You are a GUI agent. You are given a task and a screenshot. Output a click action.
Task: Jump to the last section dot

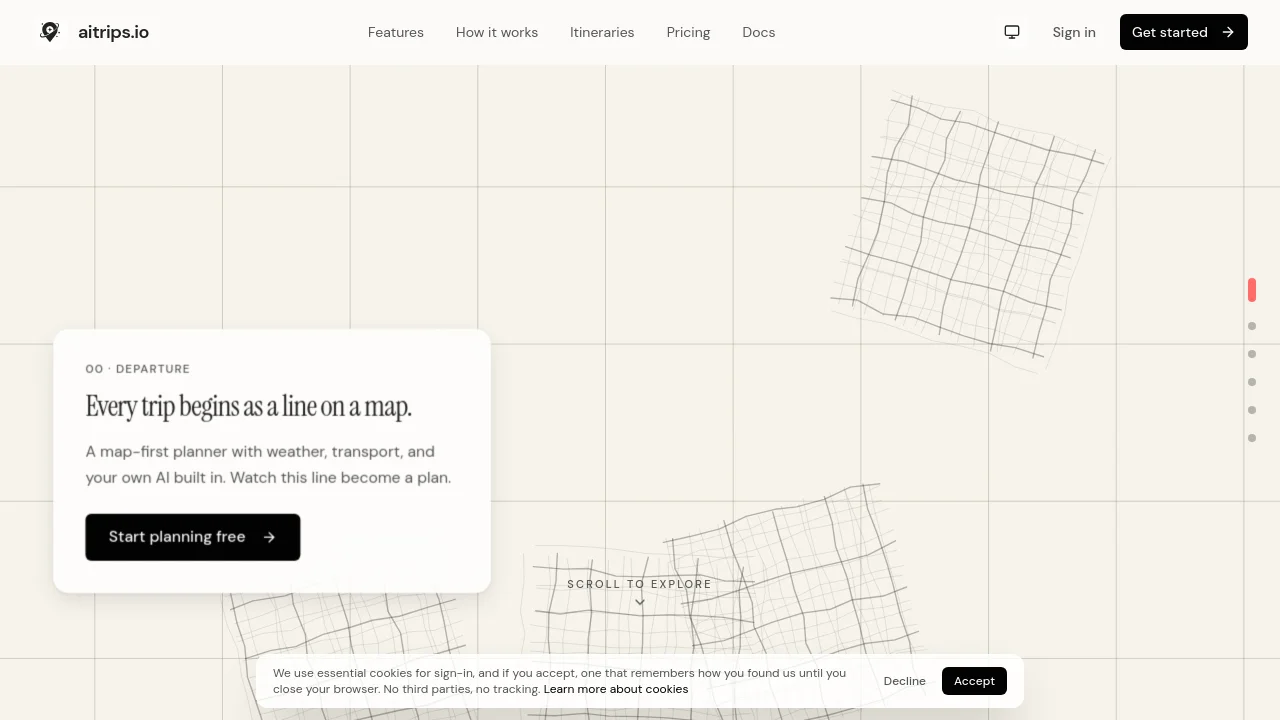(1252, 438)
